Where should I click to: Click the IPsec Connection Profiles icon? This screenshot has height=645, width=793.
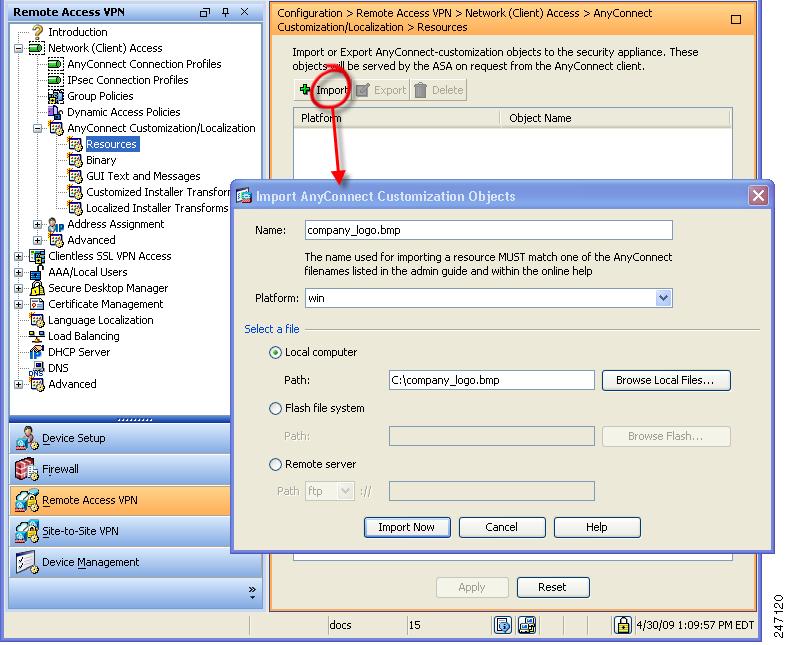tap(55, 80)
